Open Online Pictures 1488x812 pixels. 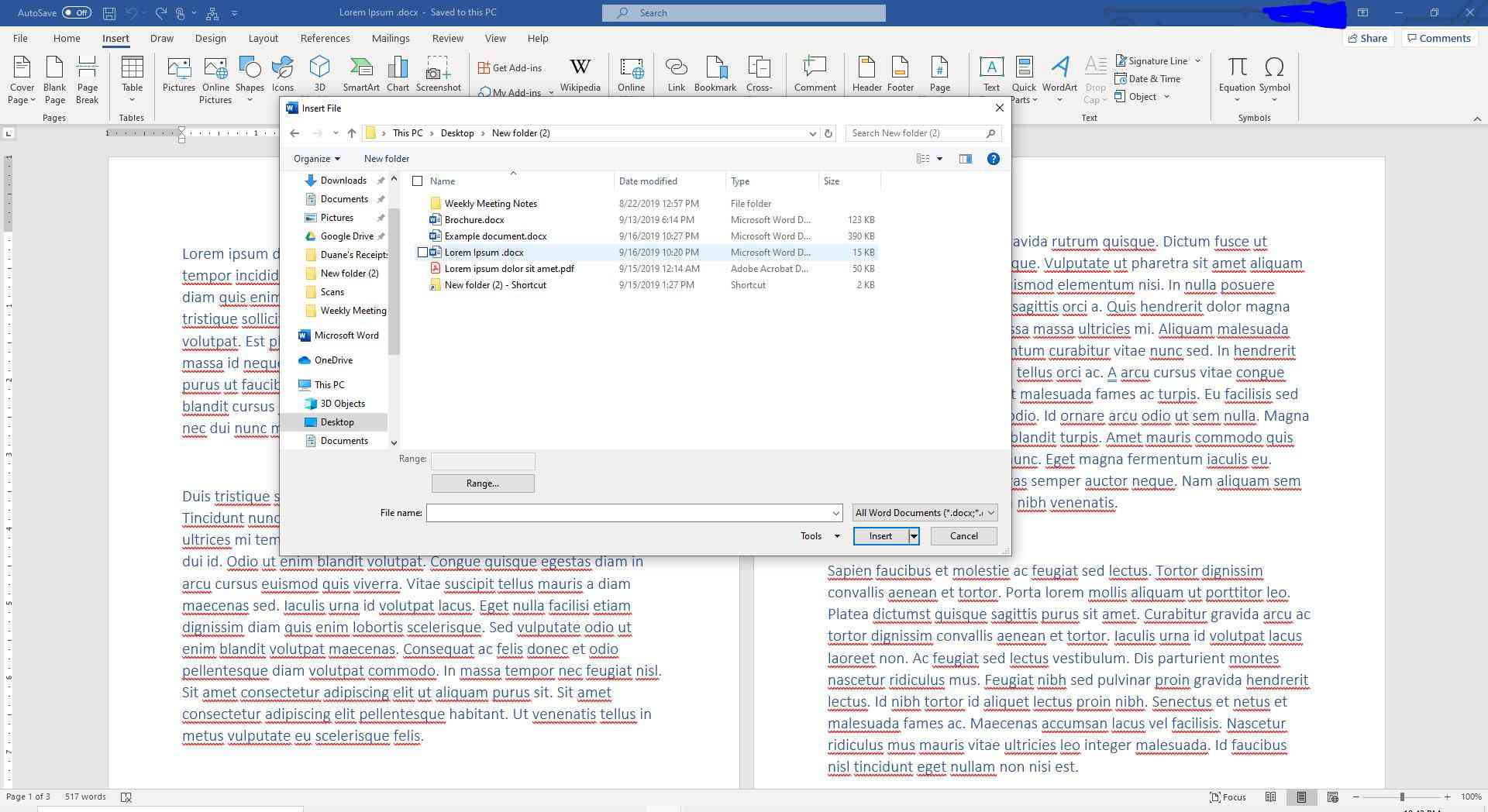[x=215, y=80]
